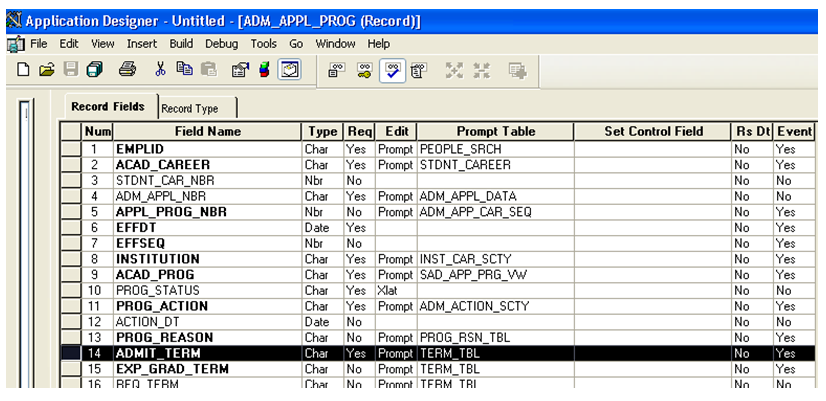Open the Build menu
The image size is (826, 401).
coord(181,44)
